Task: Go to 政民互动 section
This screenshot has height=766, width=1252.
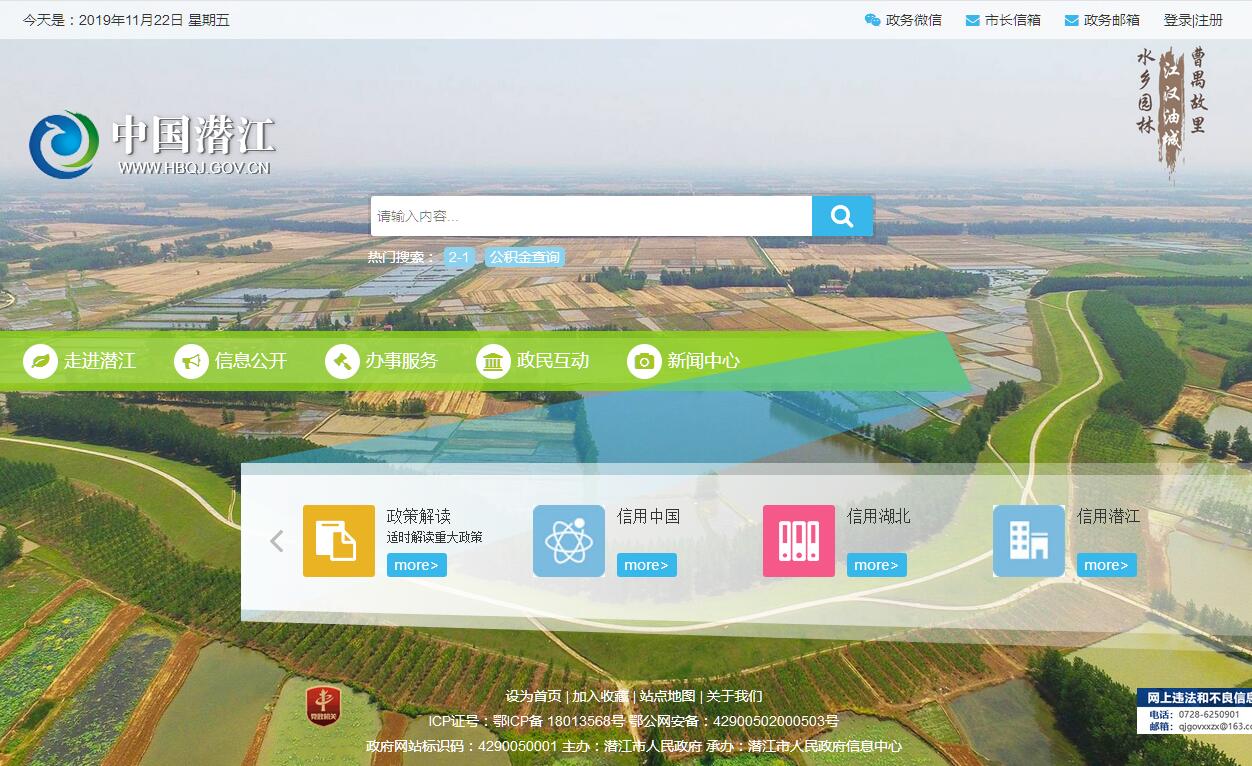Action: (534, 361)
